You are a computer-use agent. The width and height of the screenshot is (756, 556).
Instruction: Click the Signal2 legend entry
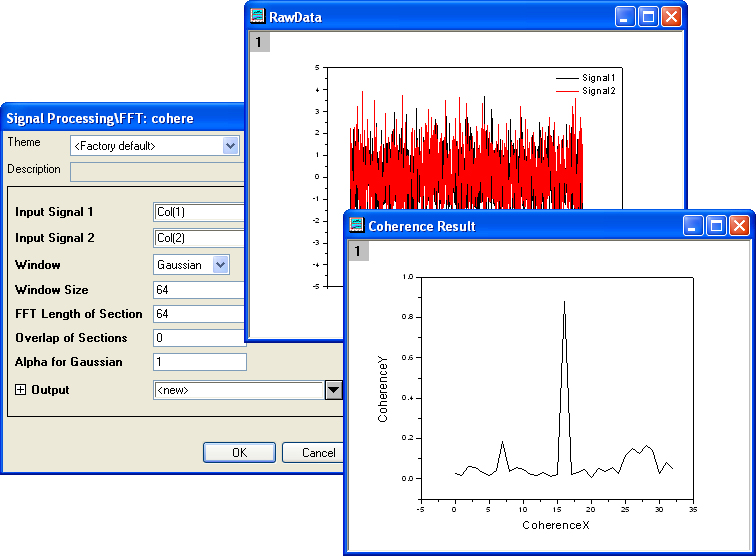(x=586, y=91)
